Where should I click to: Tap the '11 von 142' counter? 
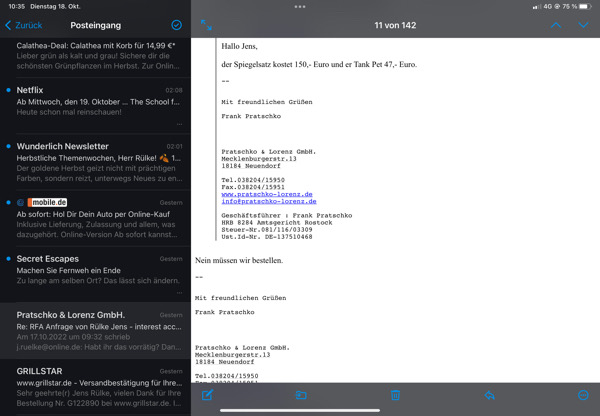[395, 25]
